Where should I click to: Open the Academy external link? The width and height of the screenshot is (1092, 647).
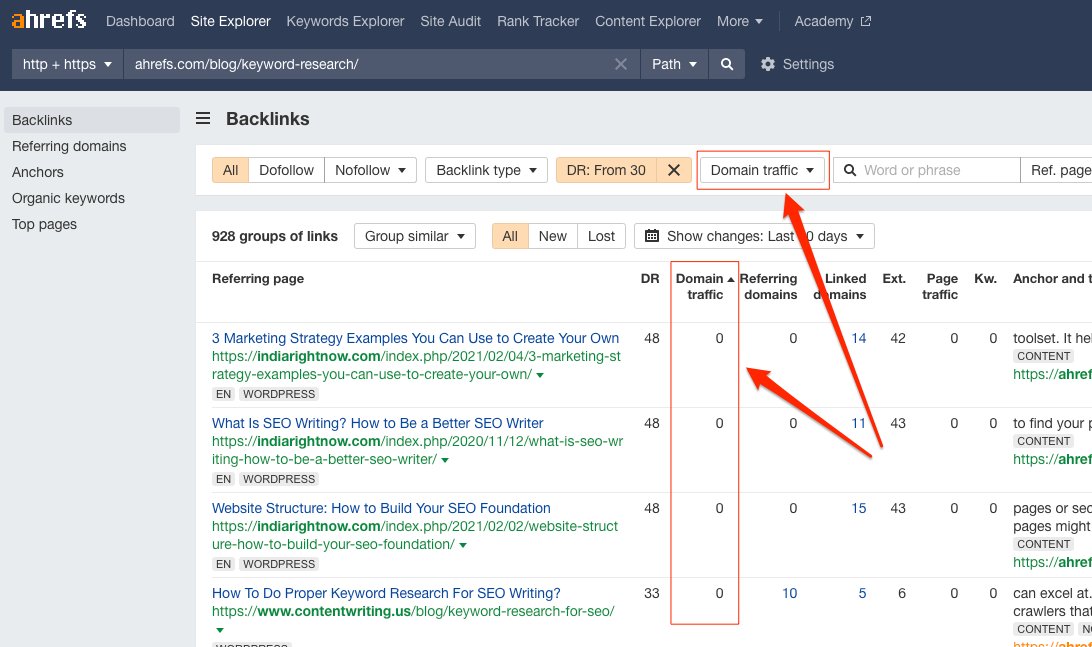click(x=832, y=22)
